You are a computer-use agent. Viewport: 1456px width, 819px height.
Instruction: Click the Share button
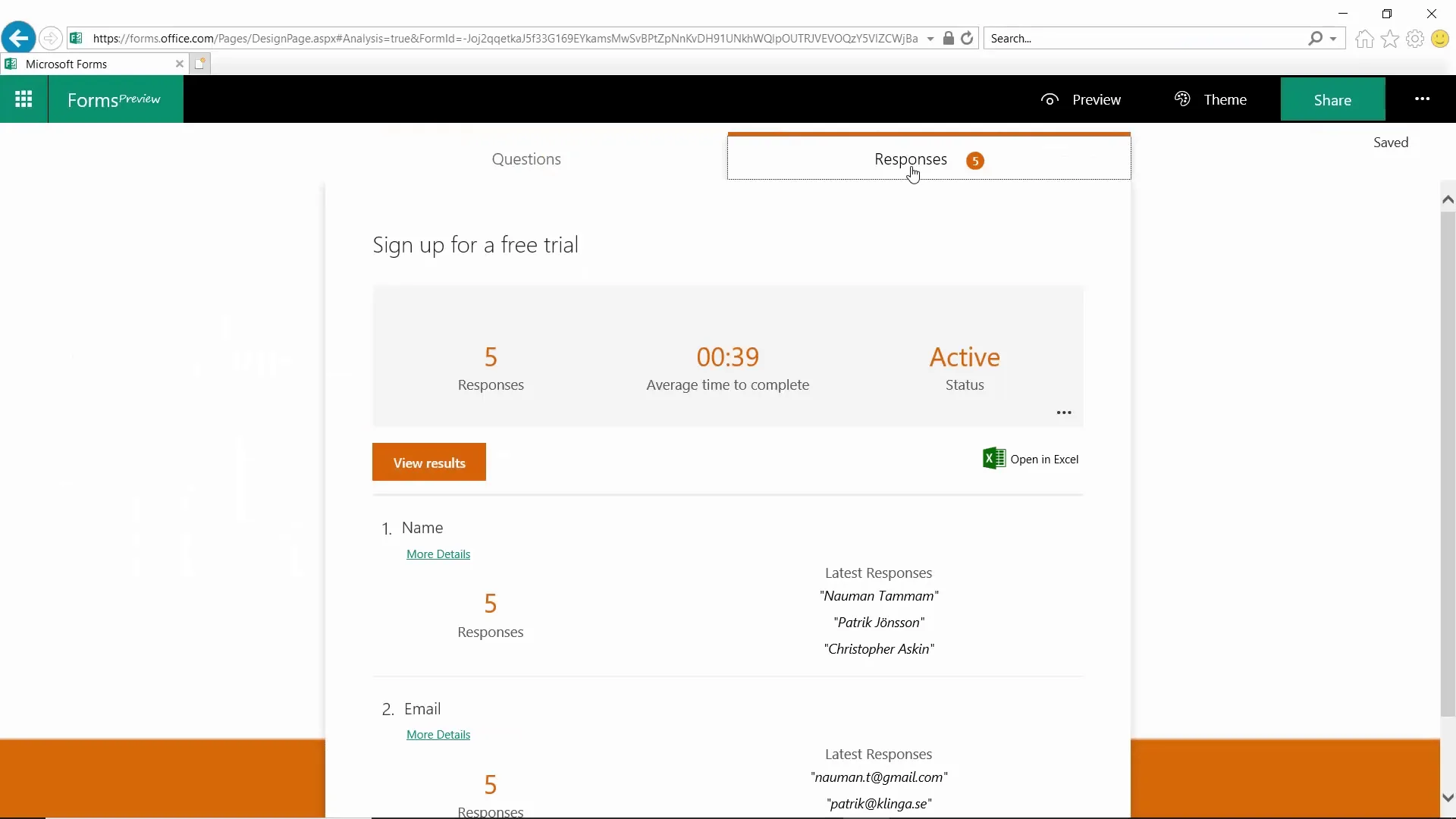point(1332,99)
